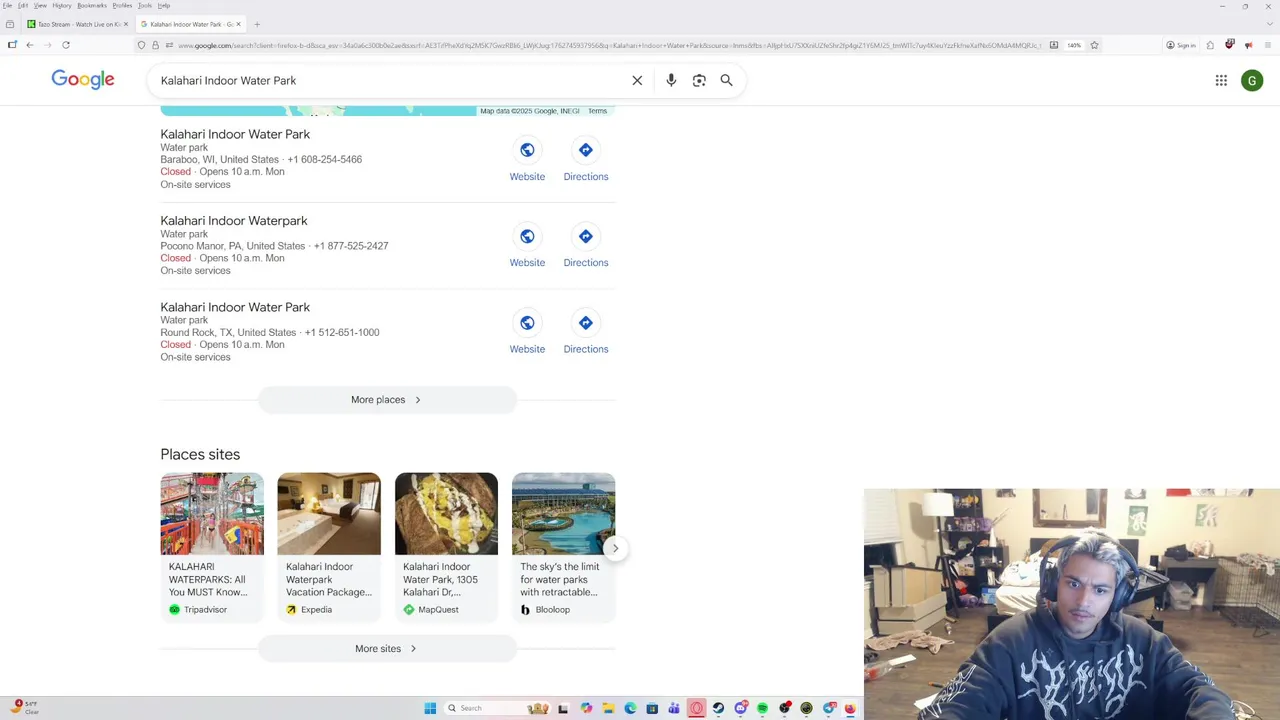Open the View menu
1280x720 pixels.
(x=40, y=5)
